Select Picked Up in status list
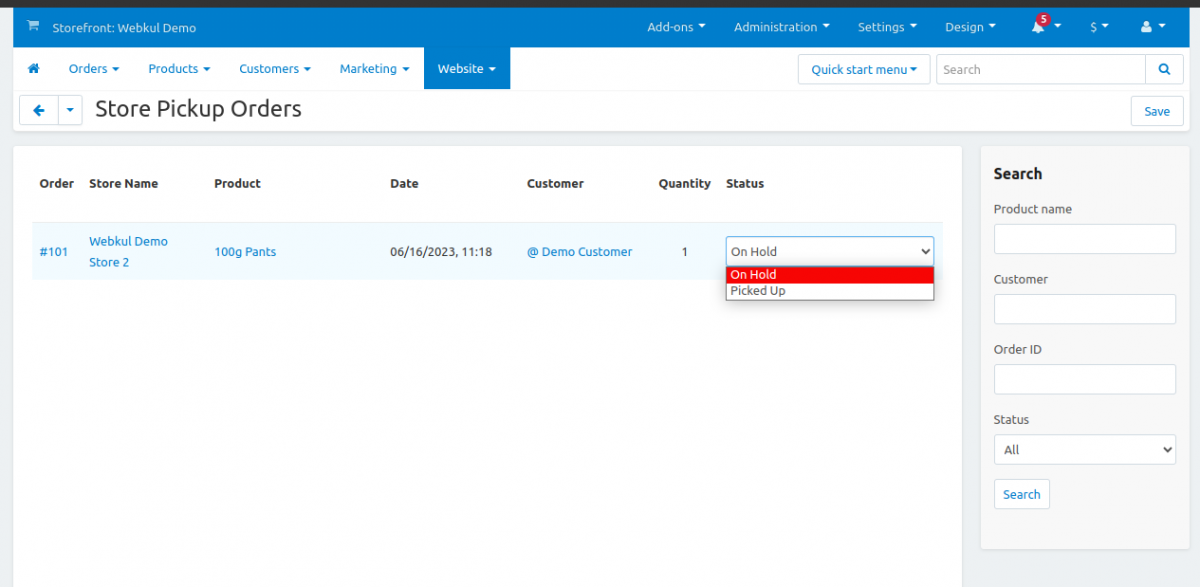 point(758,291)
